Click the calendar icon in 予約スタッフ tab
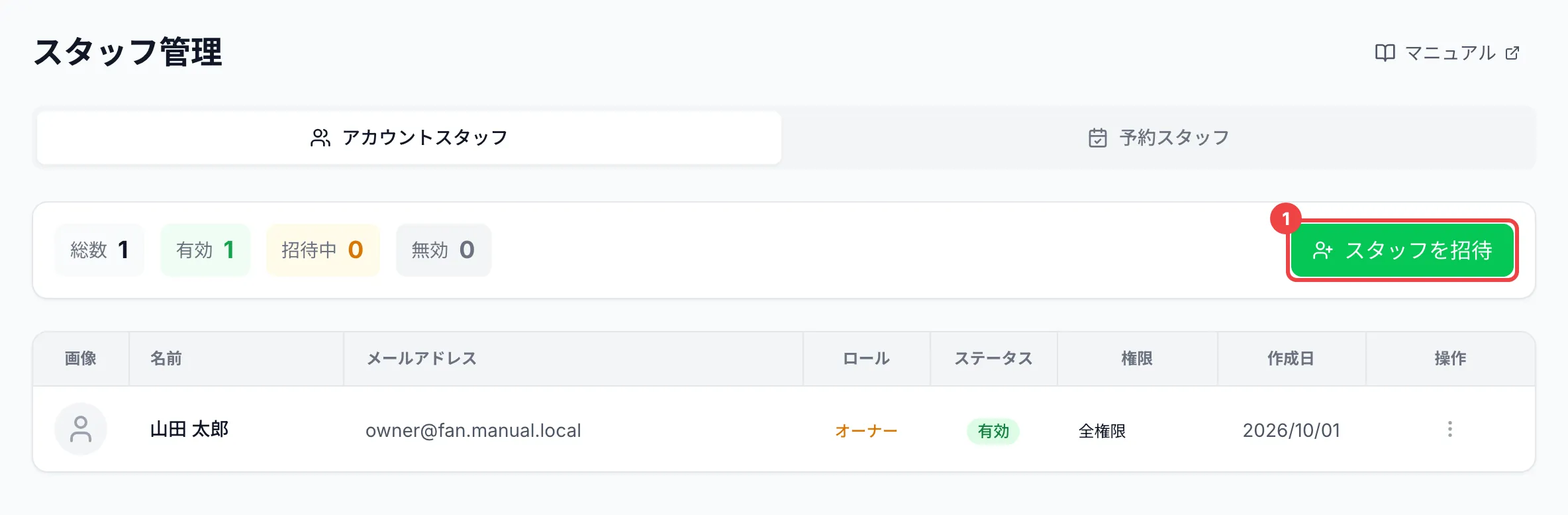The image size is (1568, 515). pyautogui.click(x=1098, y=138)
